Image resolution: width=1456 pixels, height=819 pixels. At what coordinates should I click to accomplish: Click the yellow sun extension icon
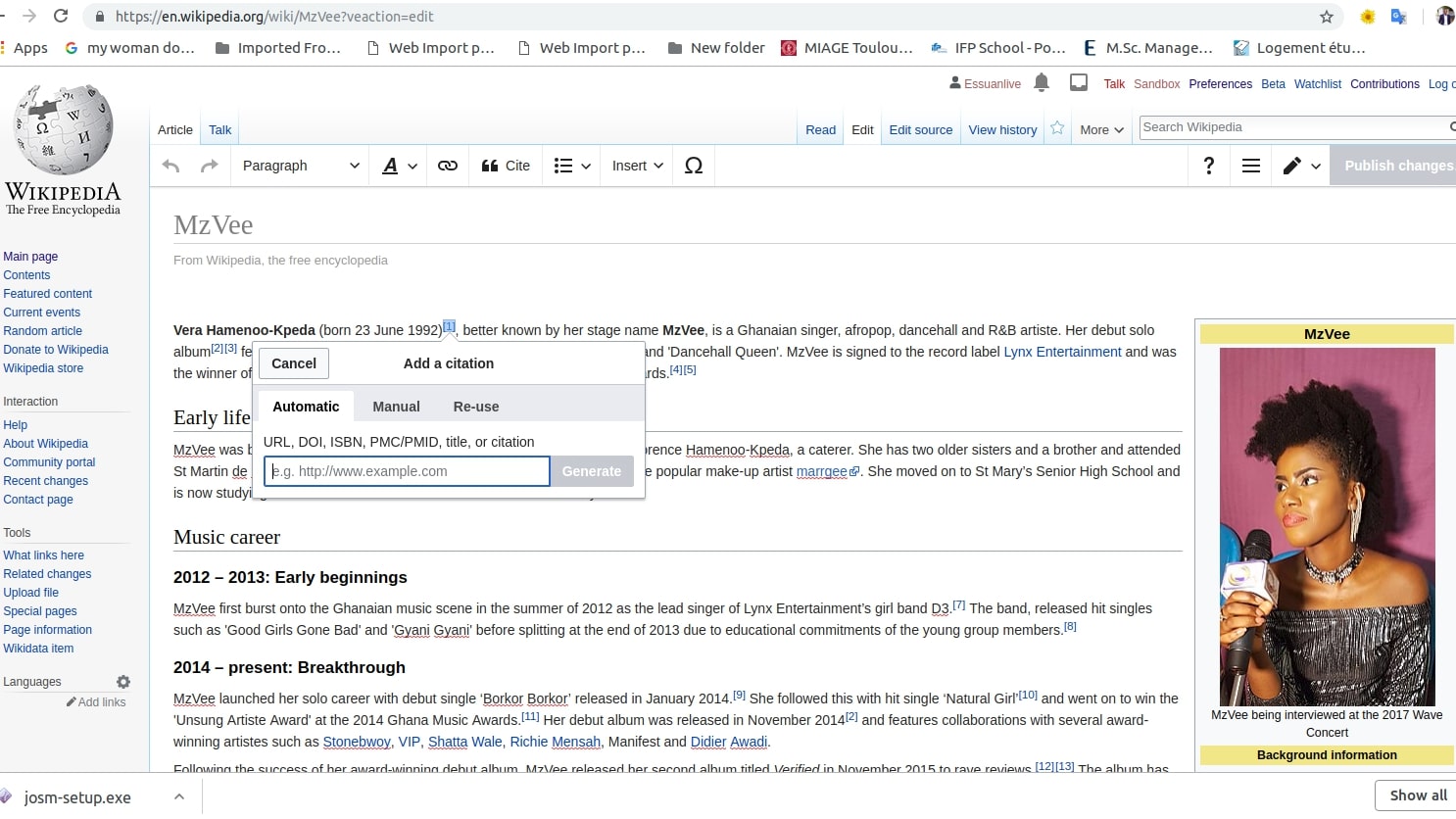click(x=1368, y=17)
